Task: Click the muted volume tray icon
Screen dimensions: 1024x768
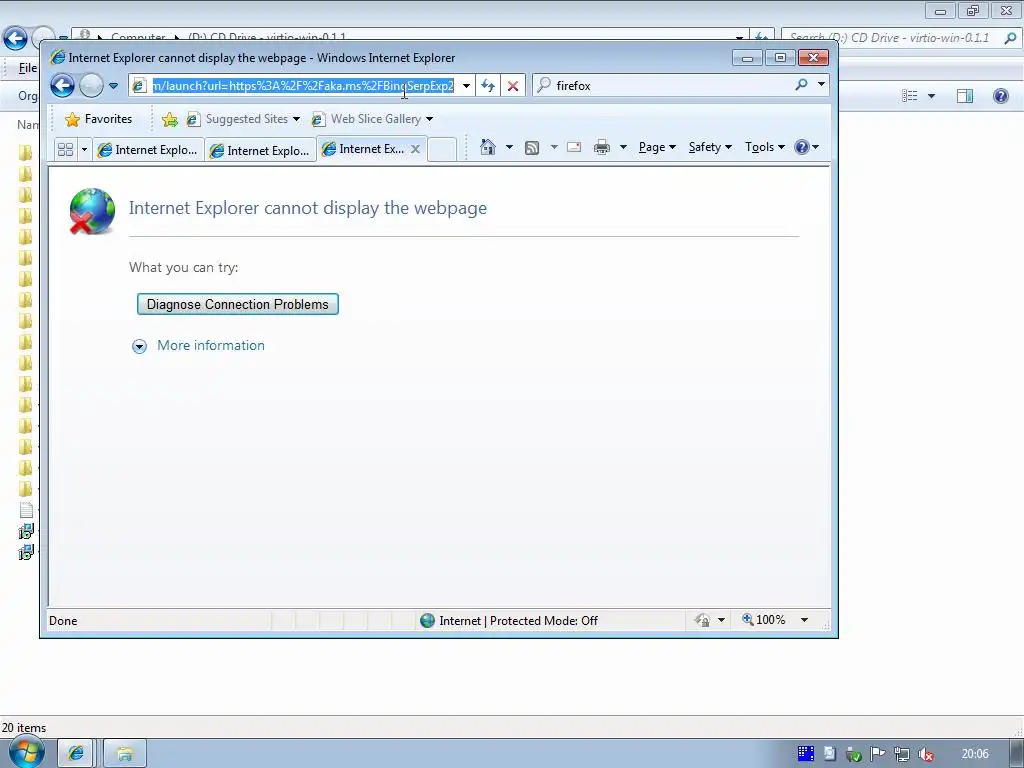Action: click(x=926, y=754)
